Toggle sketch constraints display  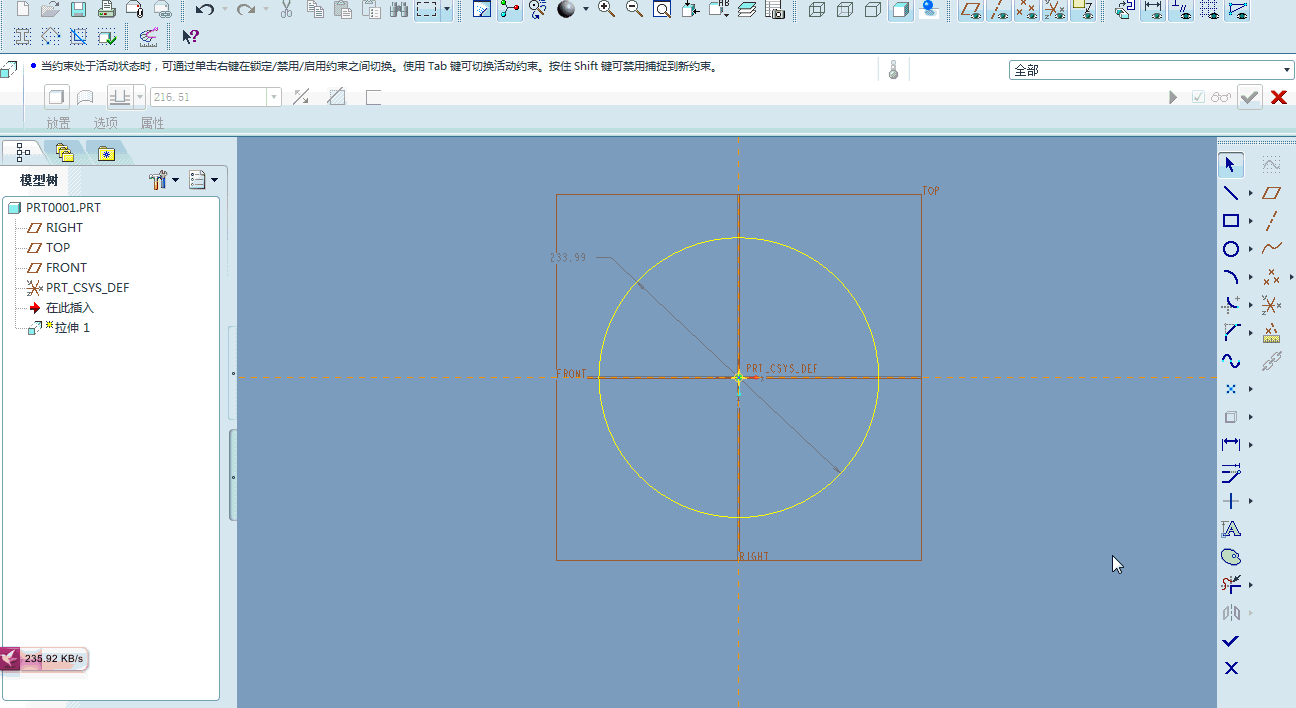1181,10
